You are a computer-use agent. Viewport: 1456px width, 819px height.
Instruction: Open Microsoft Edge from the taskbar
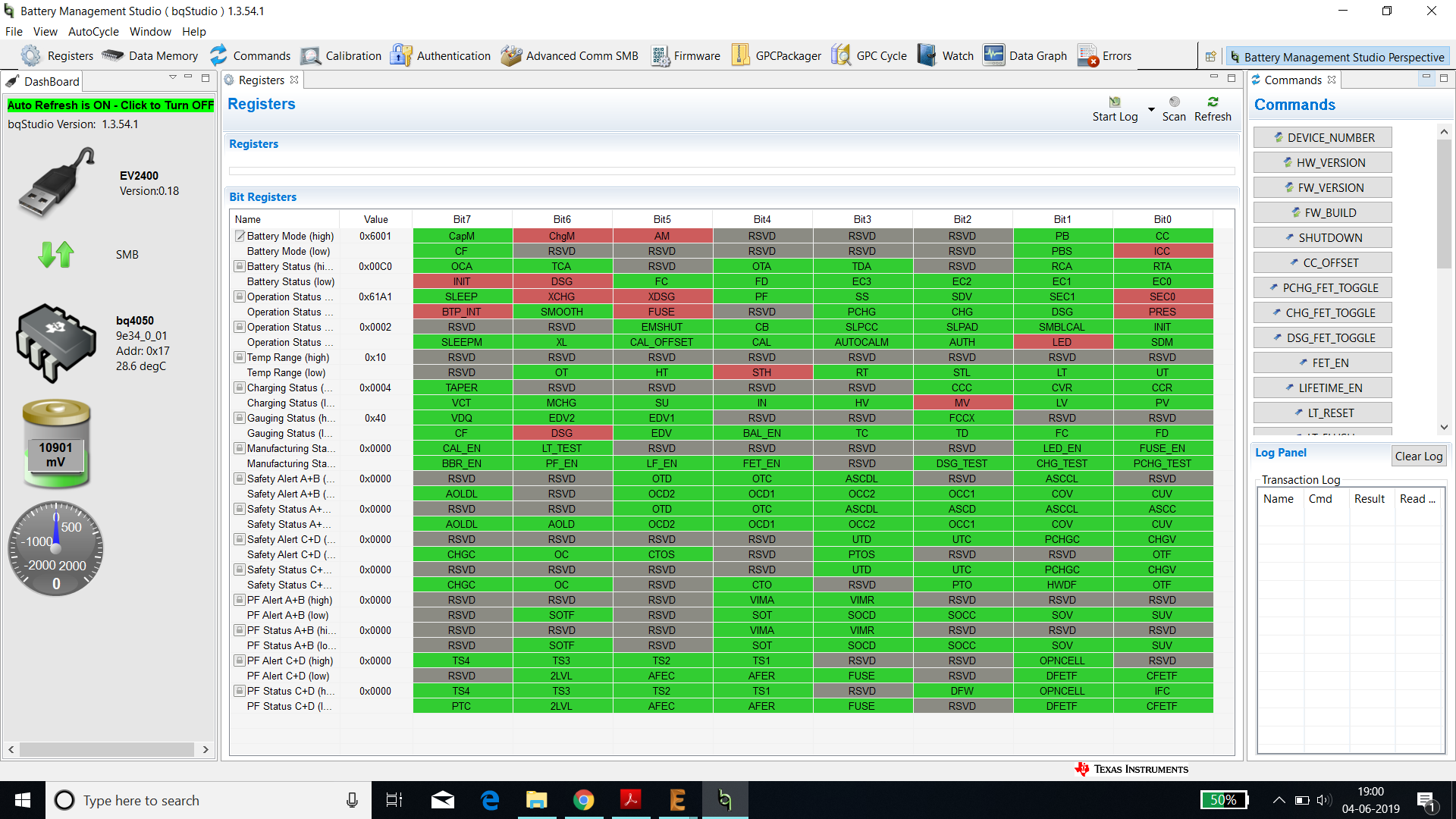click(x=489, y=800)
